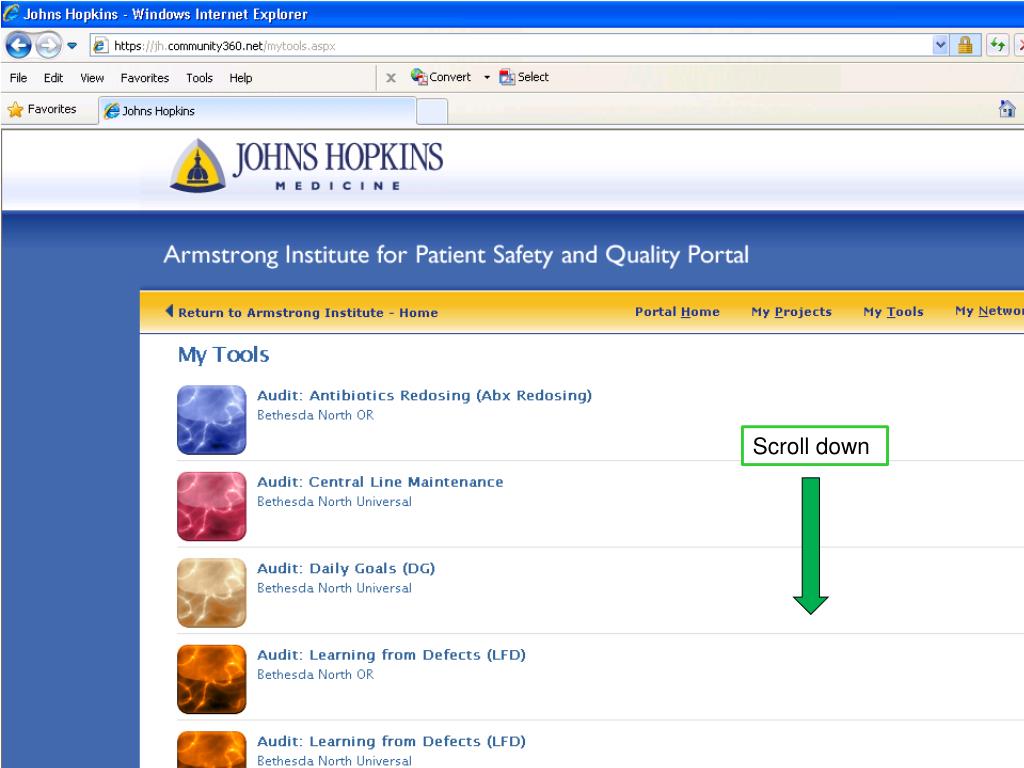Click the Select toolbar button
This screenshot has width=1024, height=768.
(524, 76)
